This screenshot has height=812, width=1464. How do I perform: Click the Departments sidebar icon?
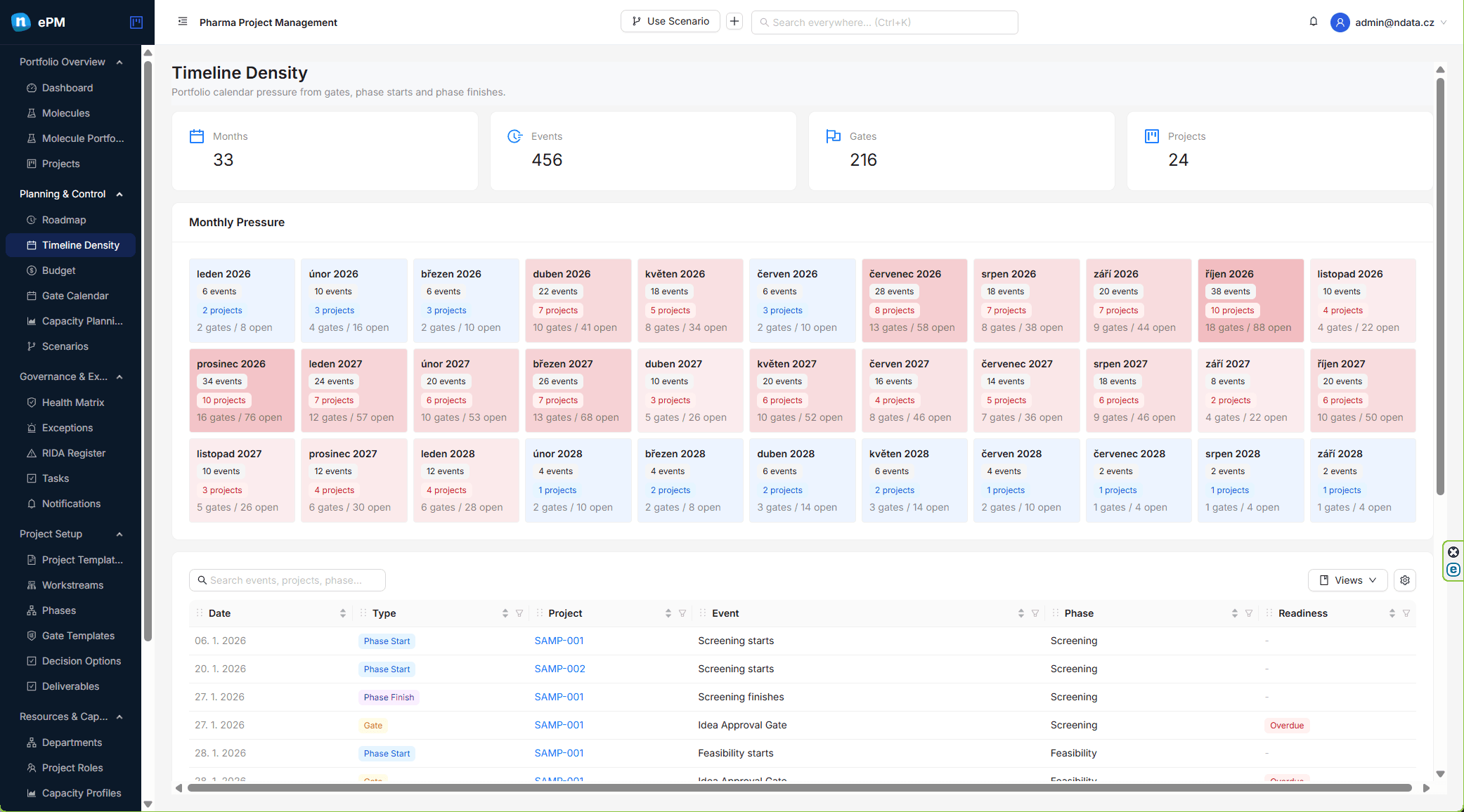[32, 742]
